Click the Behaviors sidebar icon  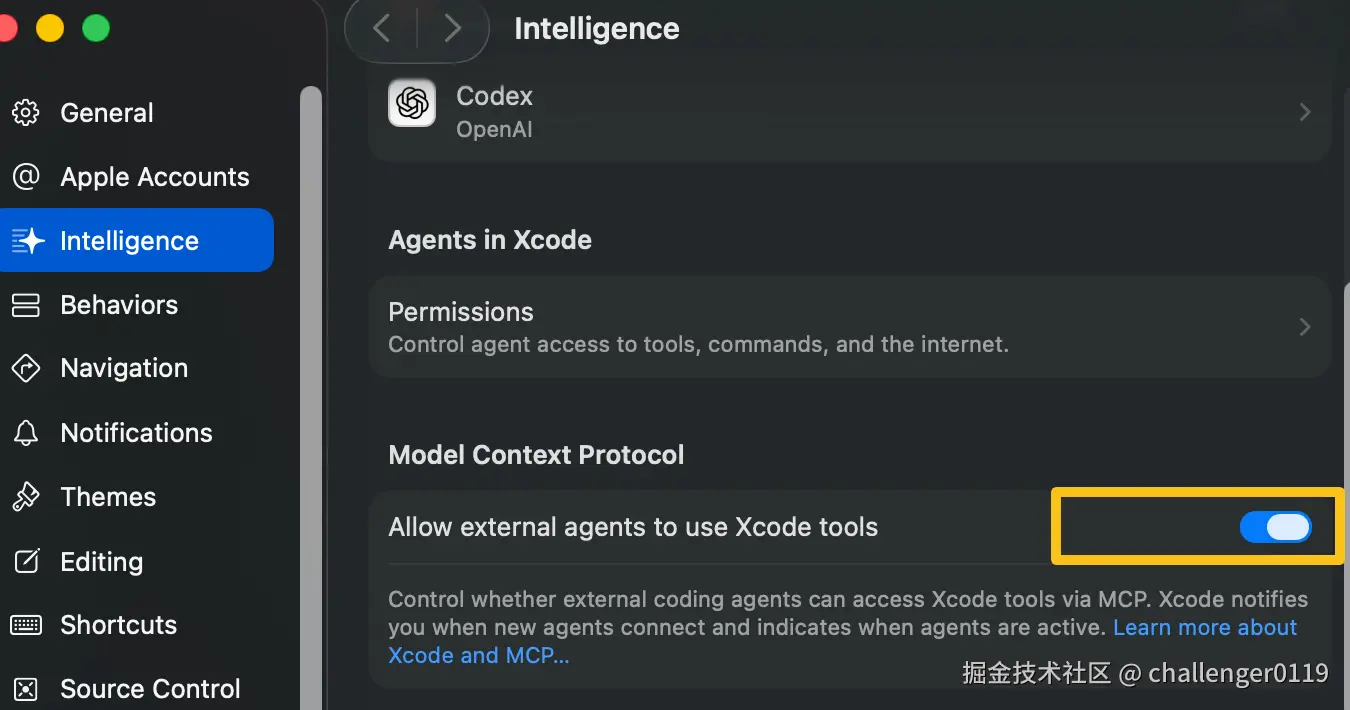26,305
